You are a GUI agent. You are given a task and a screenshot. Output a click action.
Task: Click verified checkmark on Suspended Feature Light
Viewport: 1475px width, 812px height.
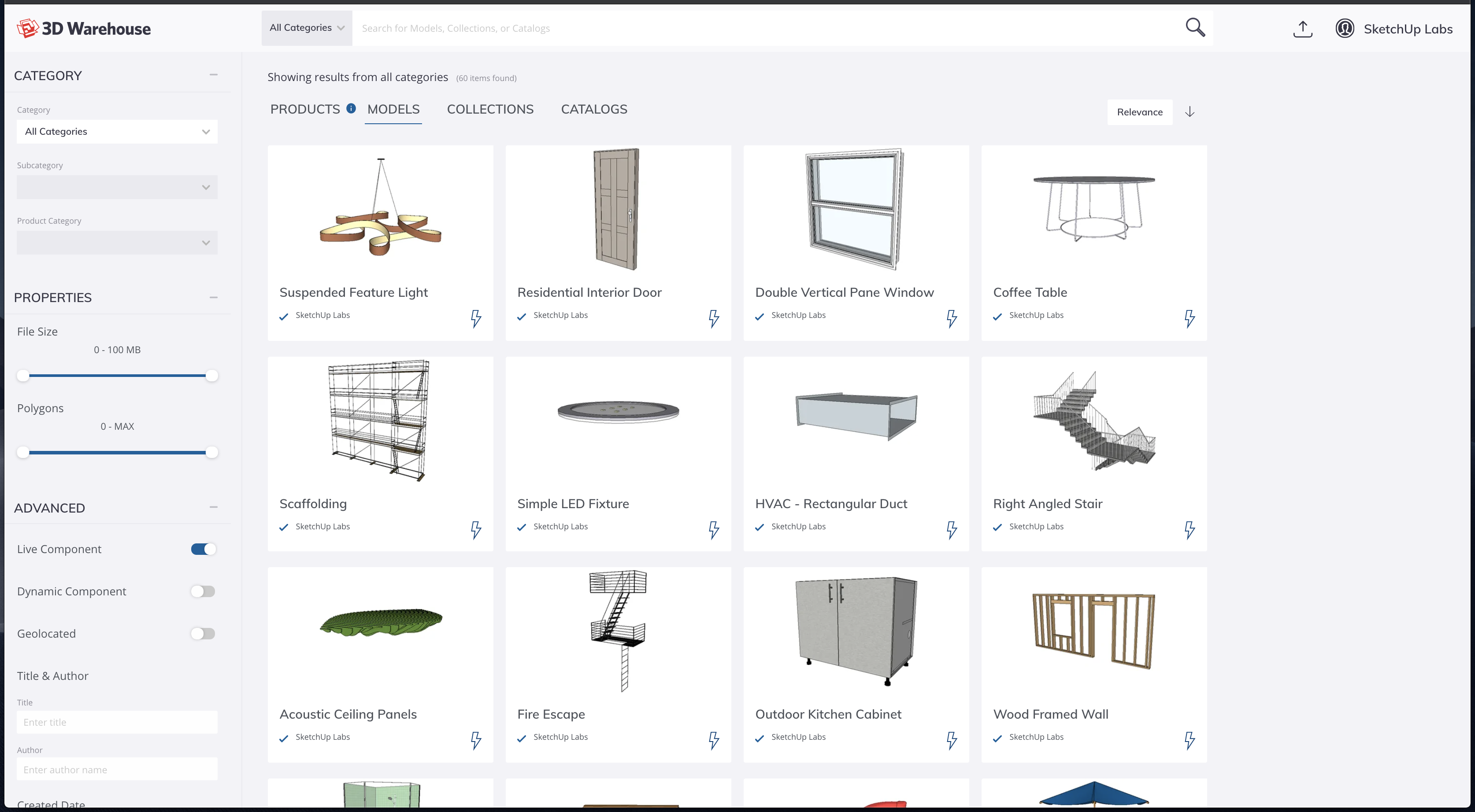point(283,317)
